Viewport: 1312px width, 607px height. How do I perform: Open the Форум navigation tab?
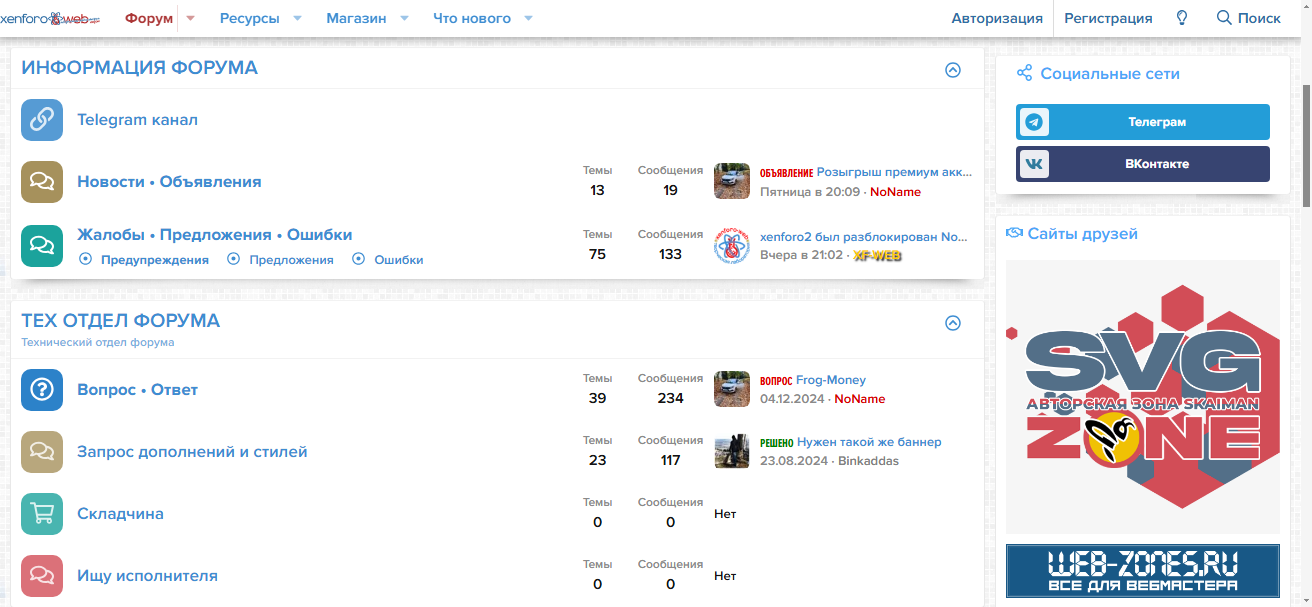tap(149, 18)
